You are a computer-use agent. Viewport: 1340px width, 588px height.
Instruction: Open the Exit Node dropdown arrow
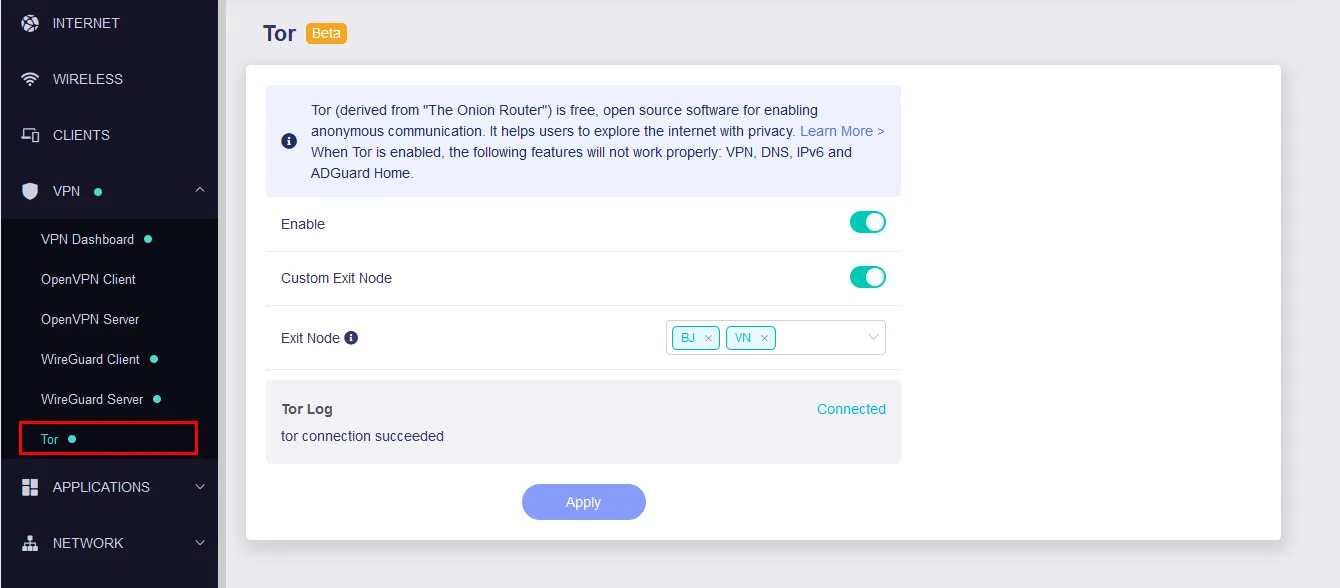coord(872,338)
